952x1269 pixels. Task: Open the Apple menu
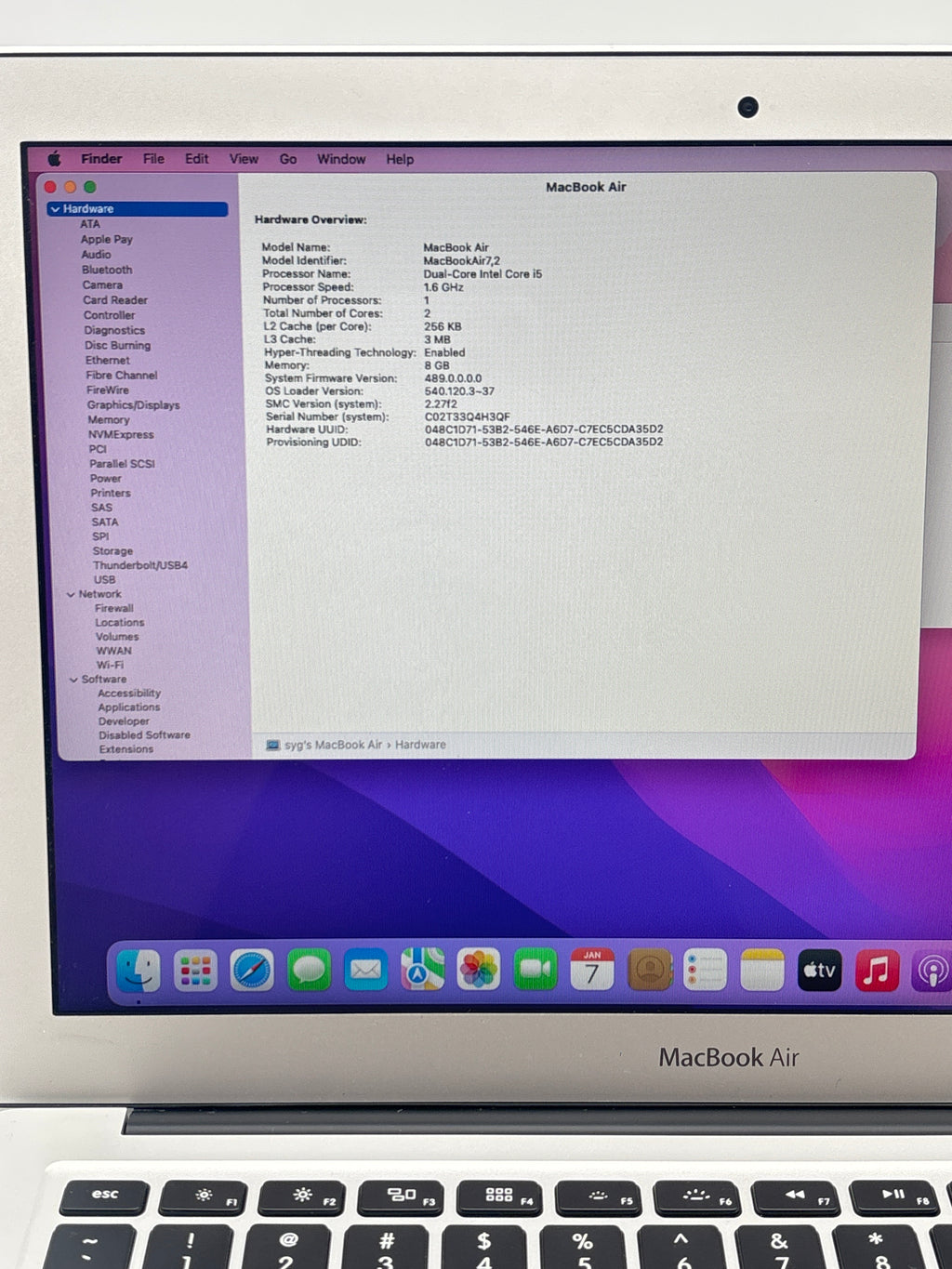[x=54, y=159]
